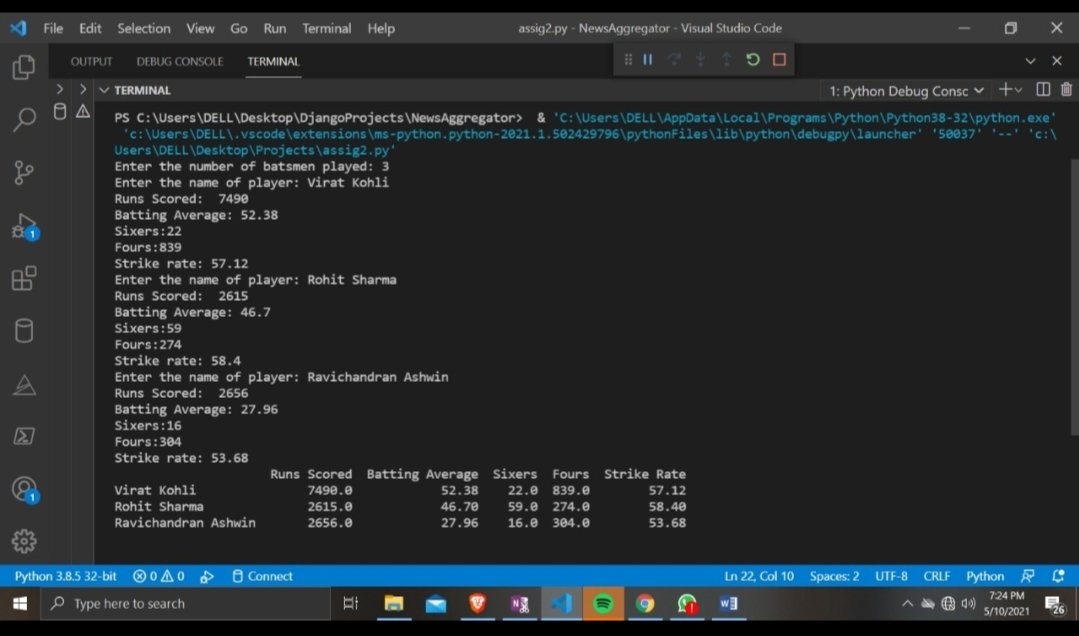Switch to the DEBUG CONSOLE tab
The height and width of the screenshot is (636, 1079).
point(180,61)
